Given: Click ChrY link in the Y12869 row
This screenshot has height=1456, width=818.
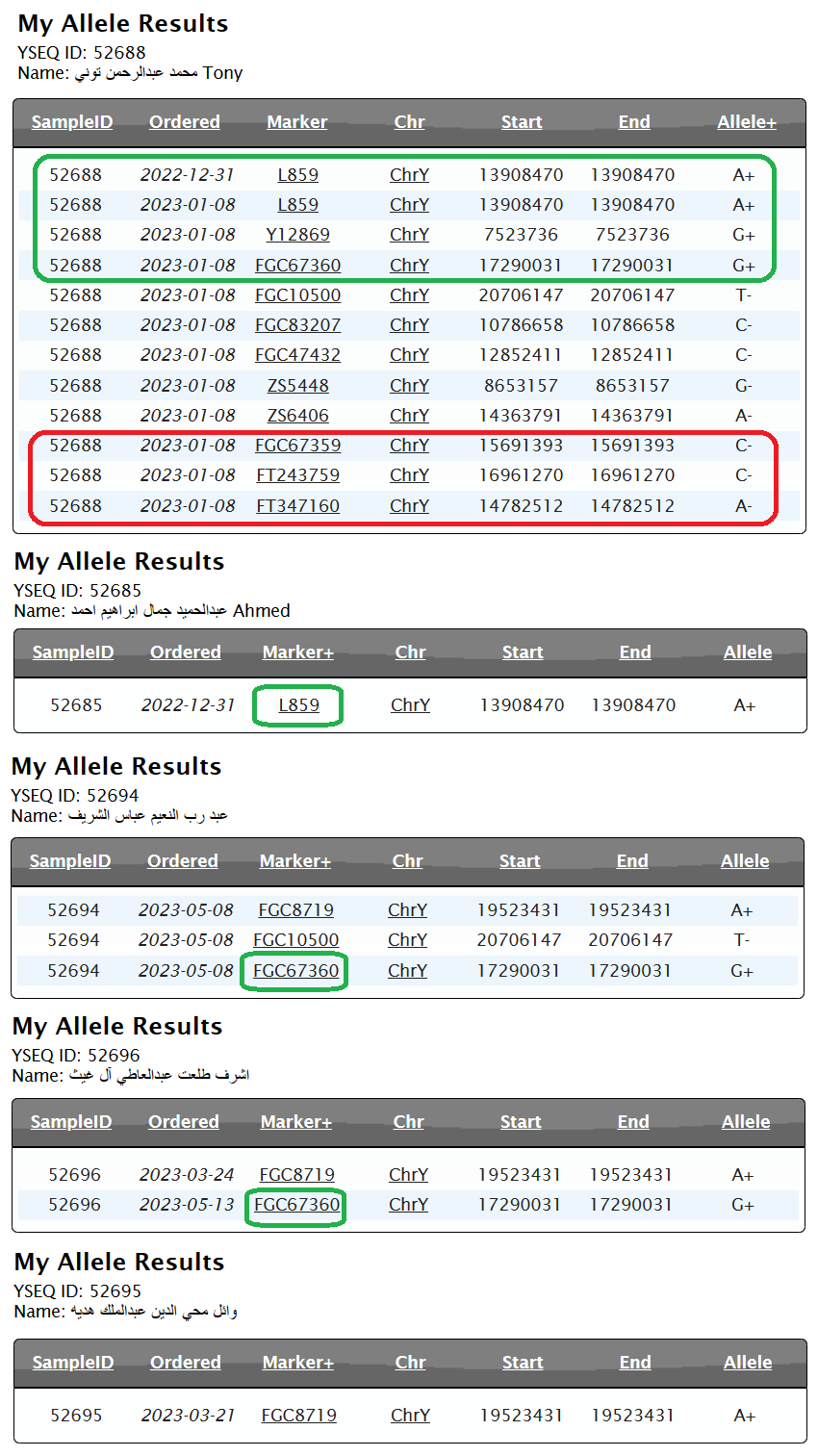Looking at the screenshot, I should 409,235.
